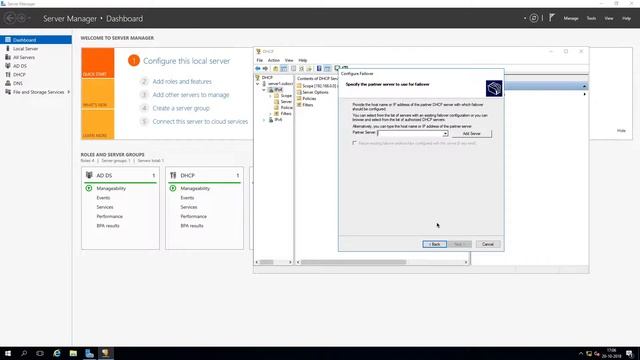Toggle the reuse existing failover relationships checkbox
The image size is (640, 360).
(354, 143)
